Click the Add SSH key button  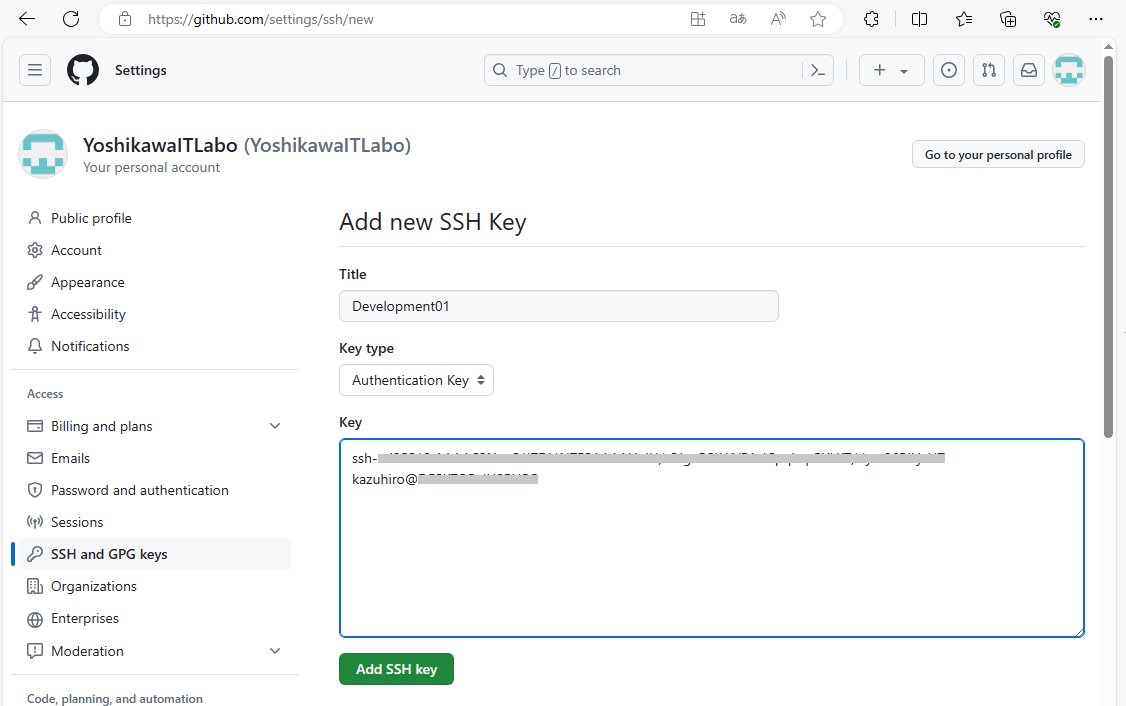pyautogui.click(x=396, y=669)
